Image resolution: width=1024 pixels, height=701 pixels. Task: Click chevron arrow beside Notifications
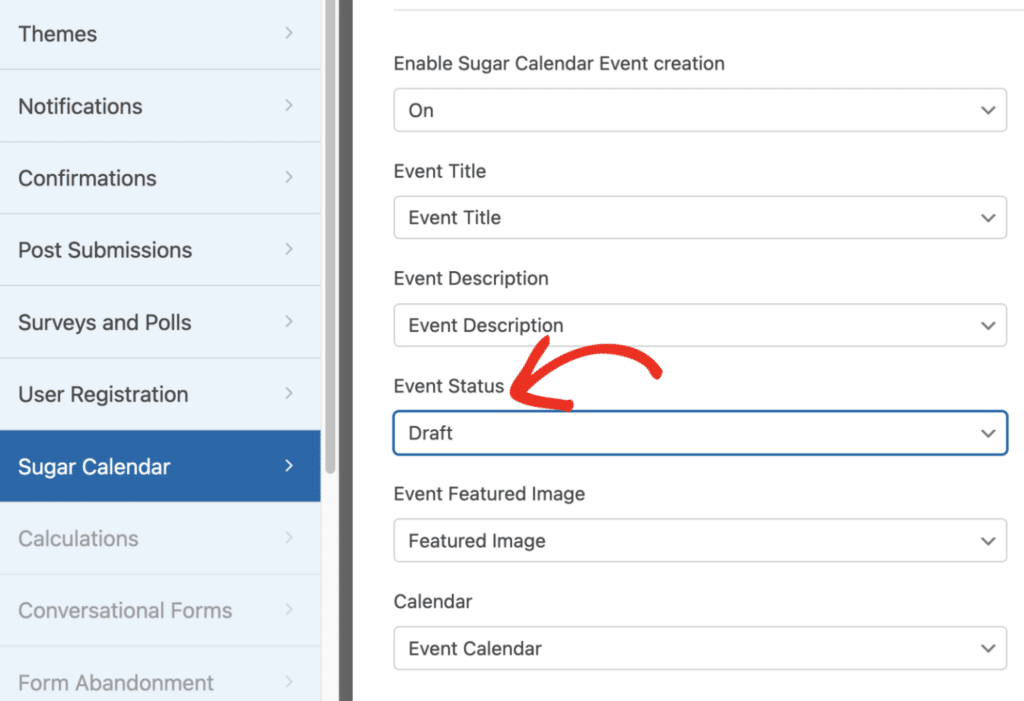coord(289,105)
